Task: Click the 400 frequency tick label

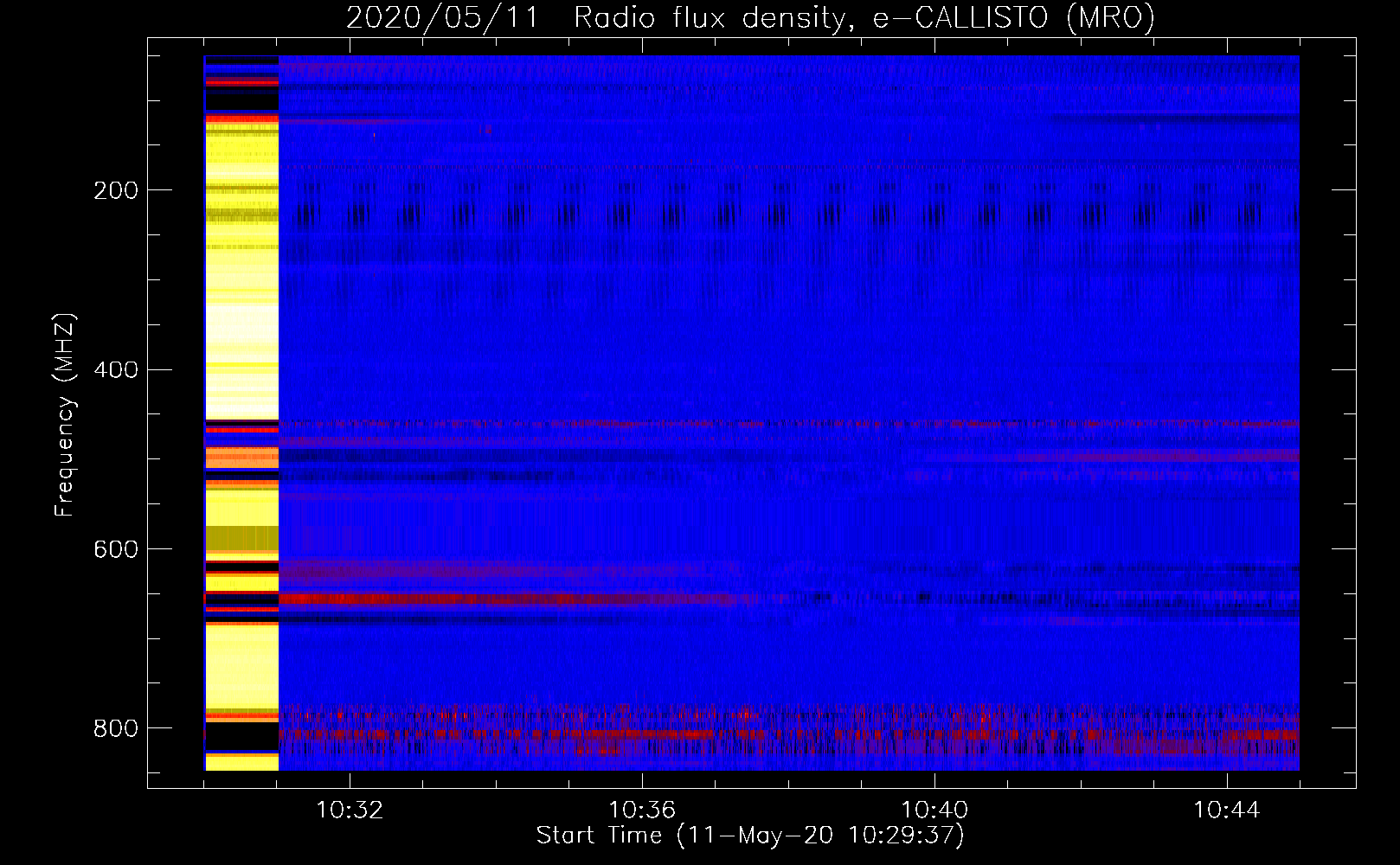Action: [x=116, y=370]
